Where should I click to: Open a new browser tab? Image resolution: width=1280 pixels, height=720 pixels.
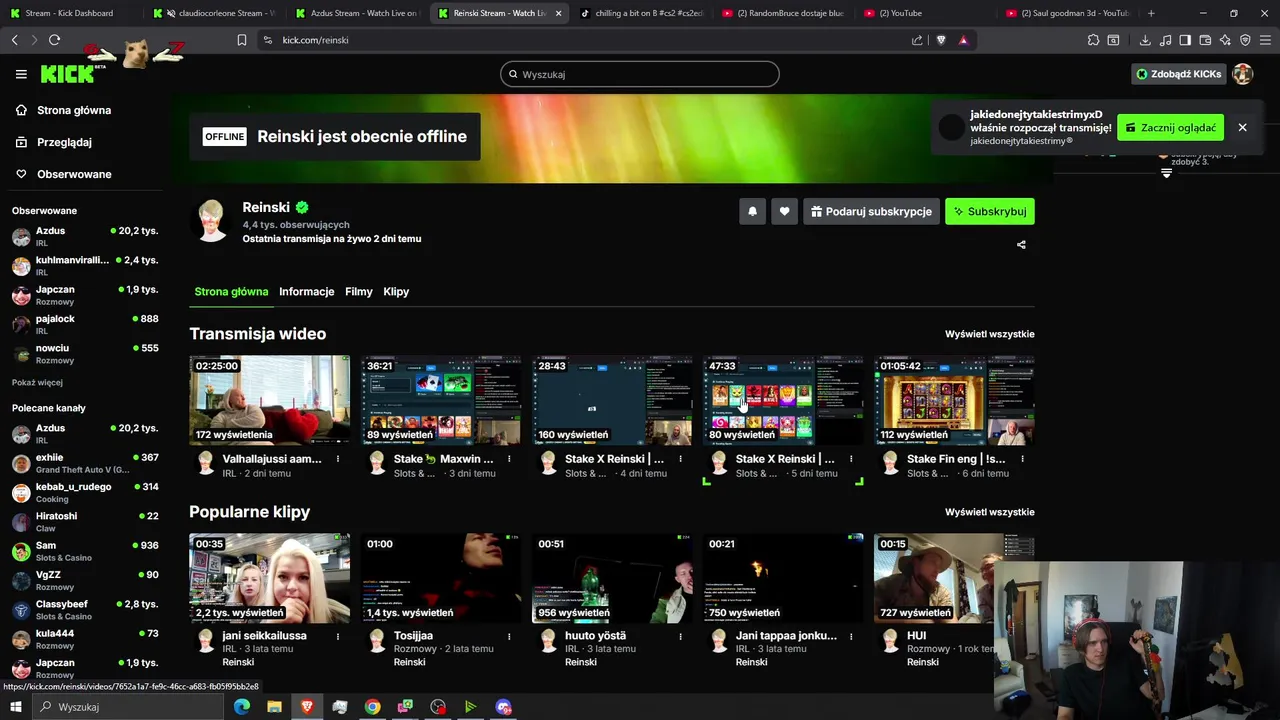pyautogui.click(x=1151, y=13)
